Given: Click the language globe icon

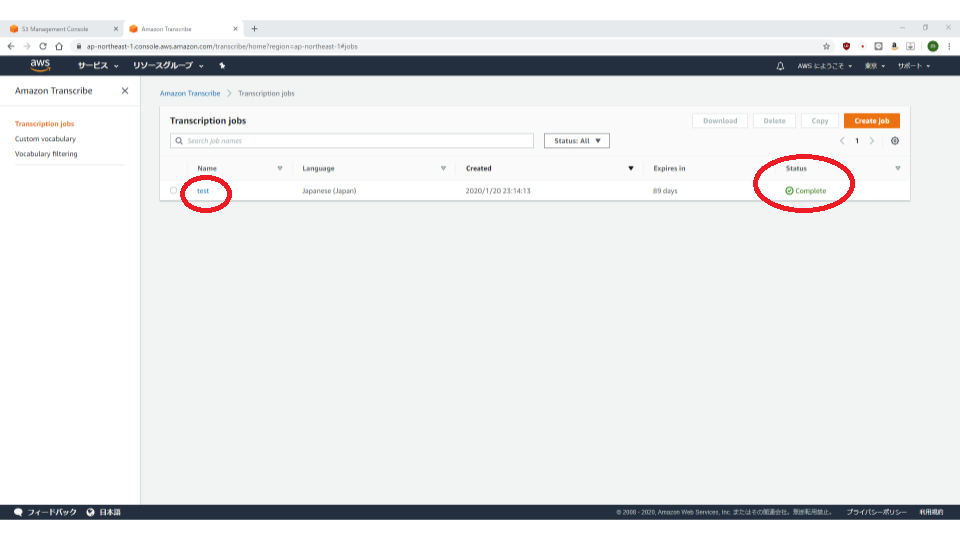Looking at the screenshot, I should [91, 512].
